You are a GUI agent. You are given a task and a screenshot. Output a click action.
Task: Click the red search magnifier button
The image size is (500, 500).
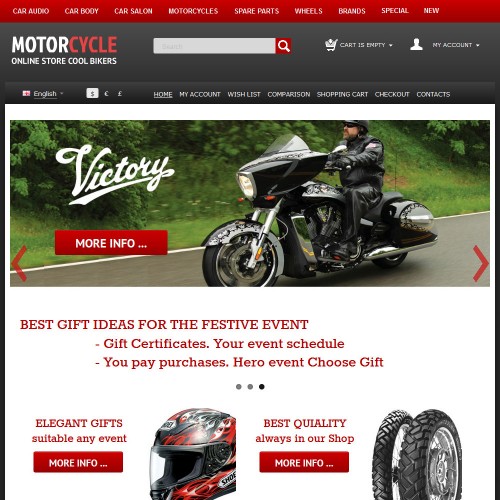(x=283, y=46)
